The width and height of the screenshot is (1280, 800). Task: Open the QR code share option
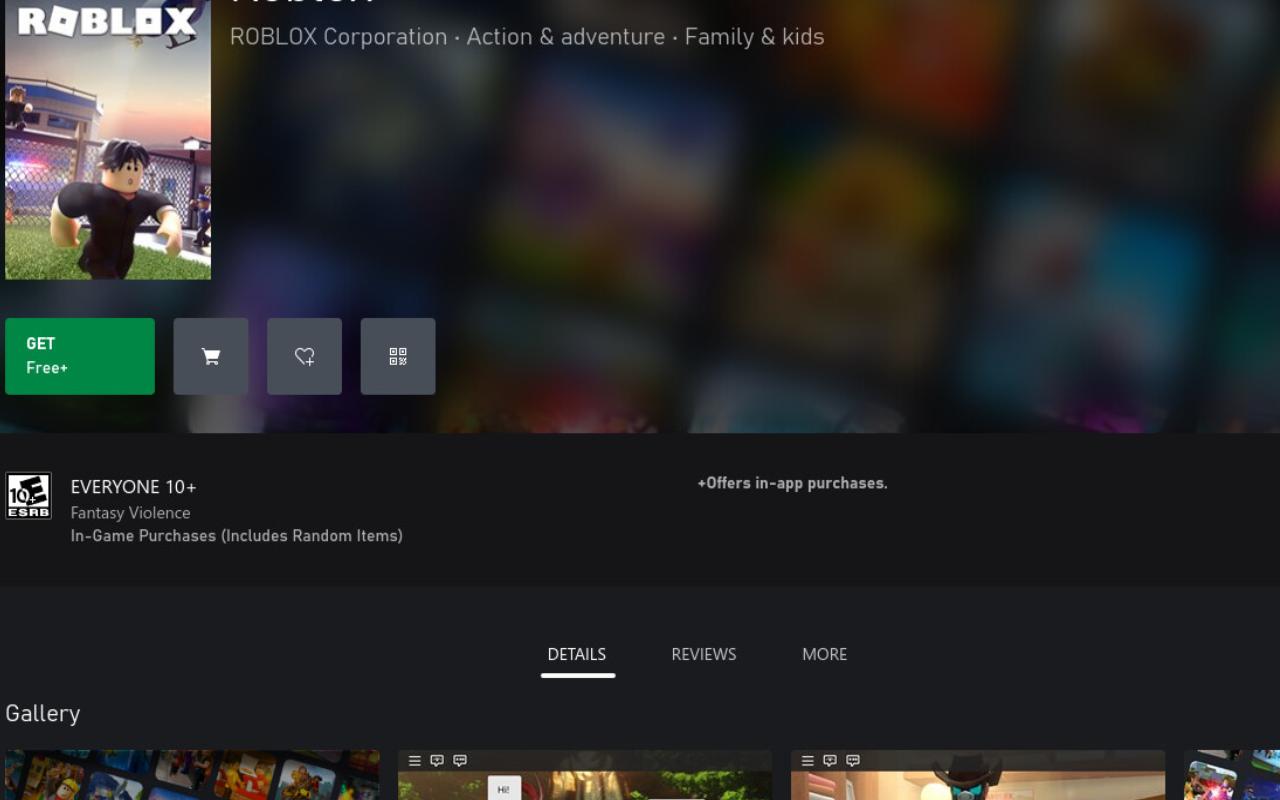pos(398,356)
